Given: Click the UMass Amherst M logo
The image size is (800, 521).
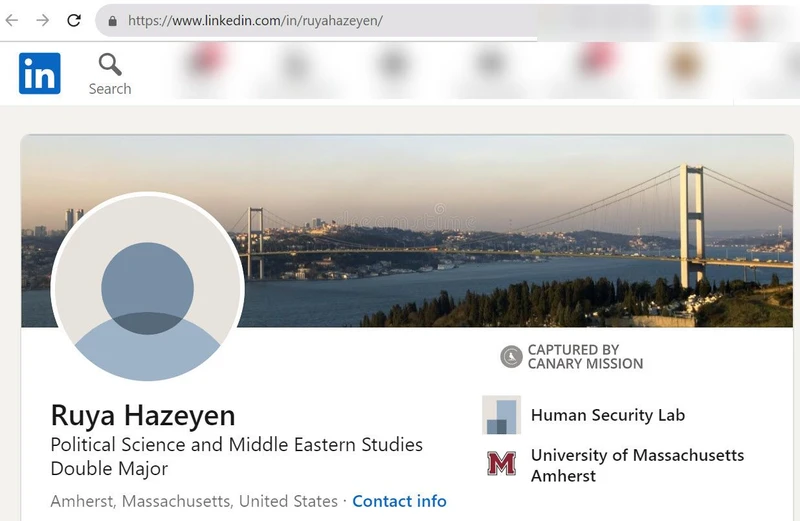Looking at the screenshot, I should [502, 463].
